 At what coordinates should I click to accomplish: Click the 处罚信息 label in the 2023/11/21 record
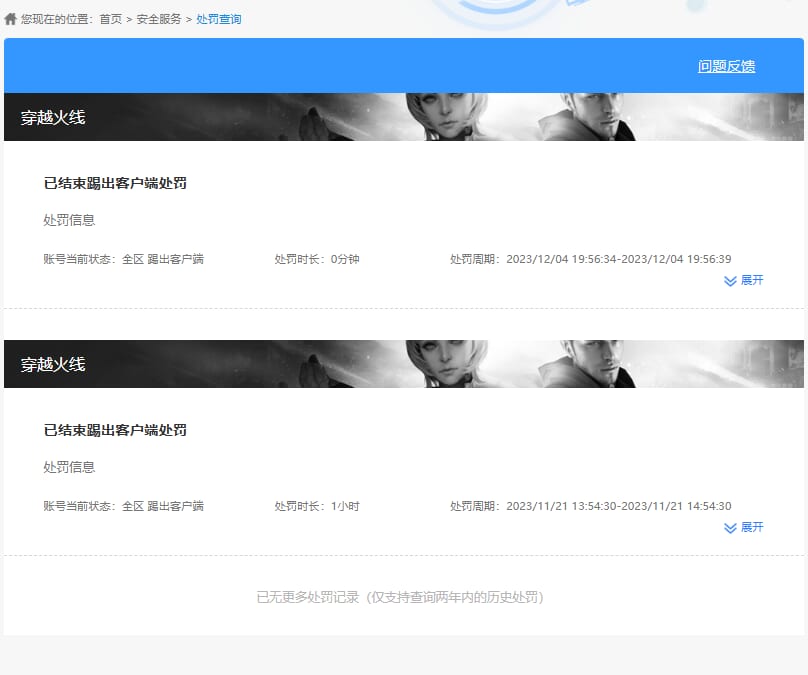pyautogui.click(x=69, y=467)
